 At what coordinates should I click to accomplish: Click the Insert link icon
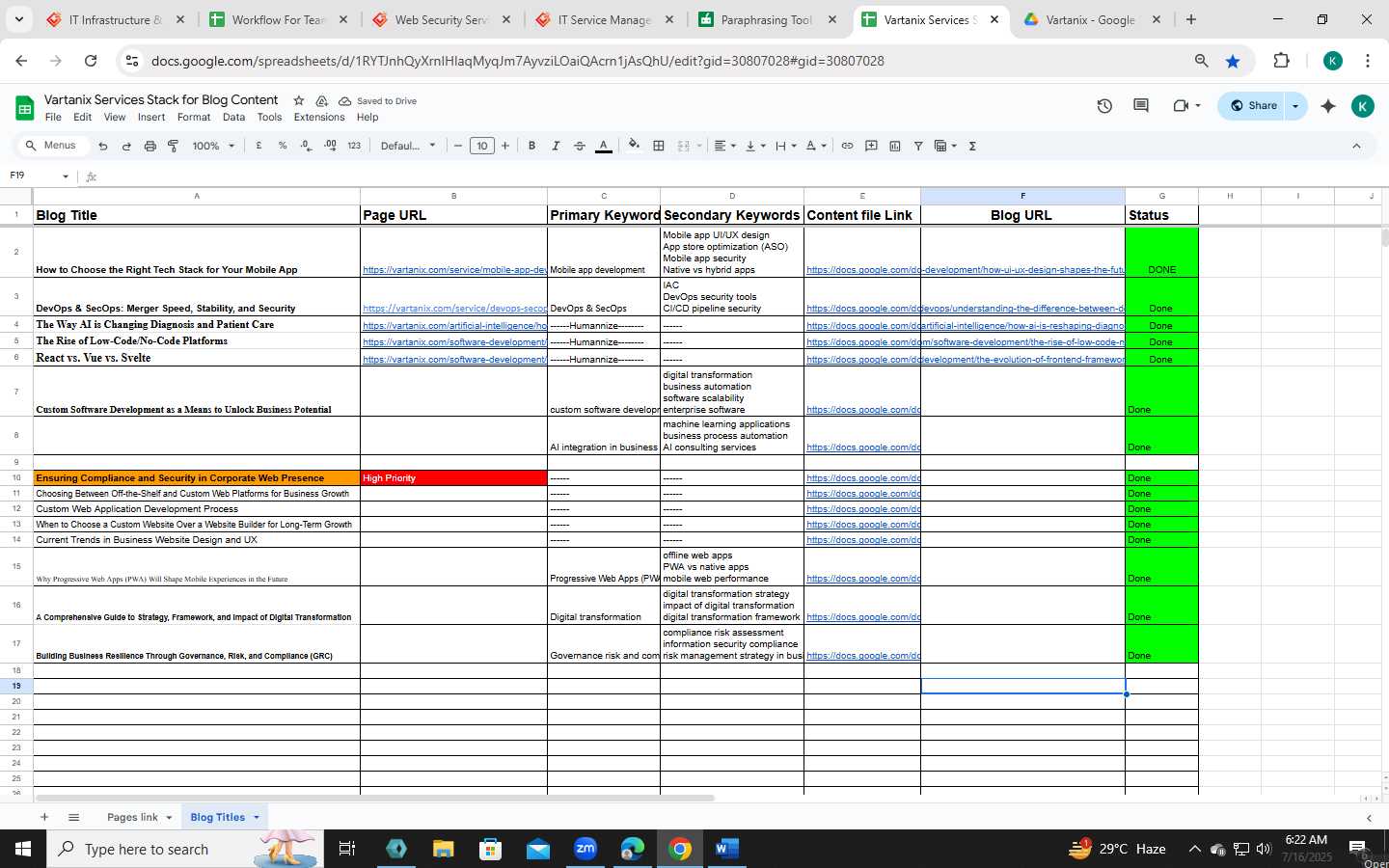tap(847, 146)
